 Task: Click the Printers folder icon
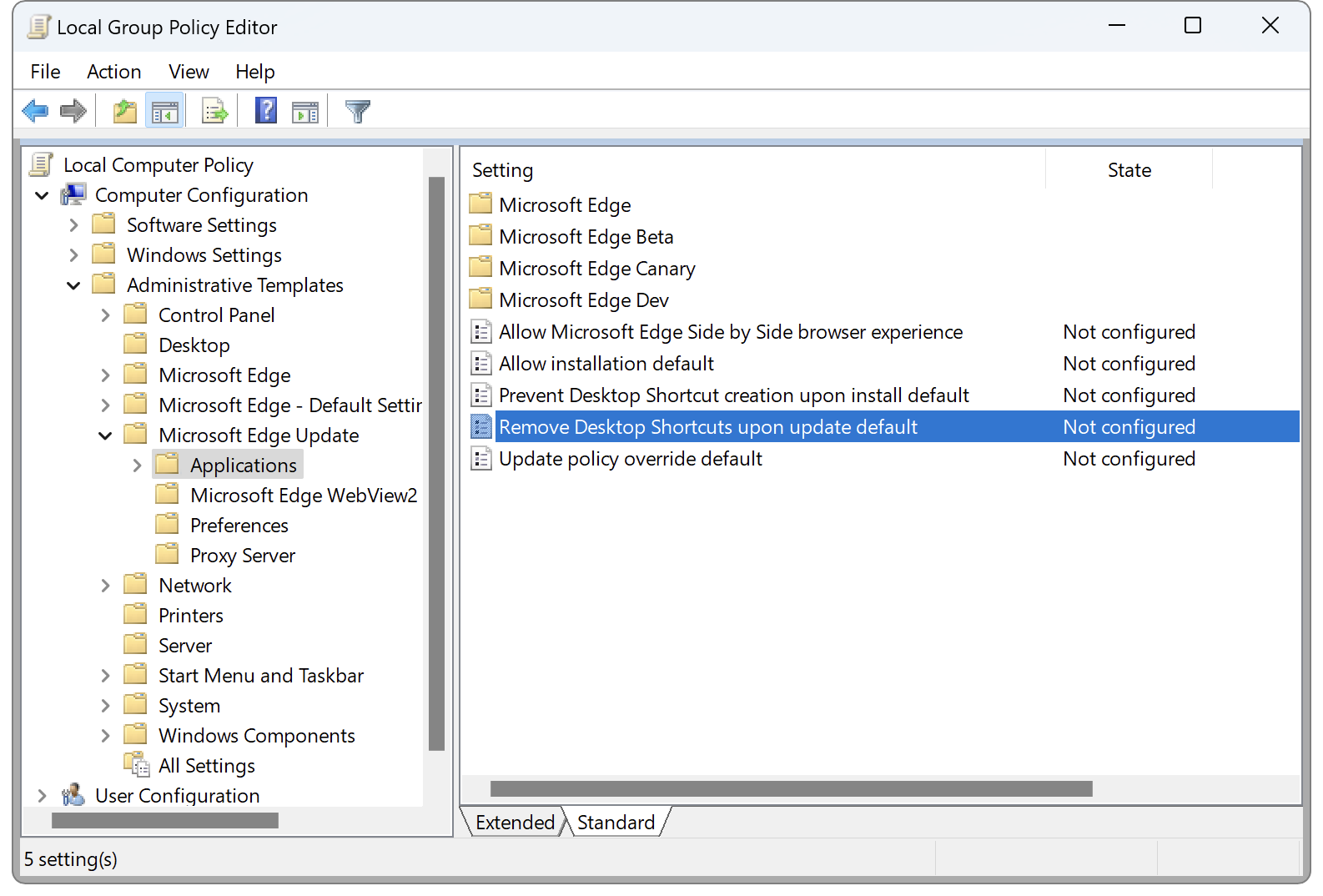point(135,613)
